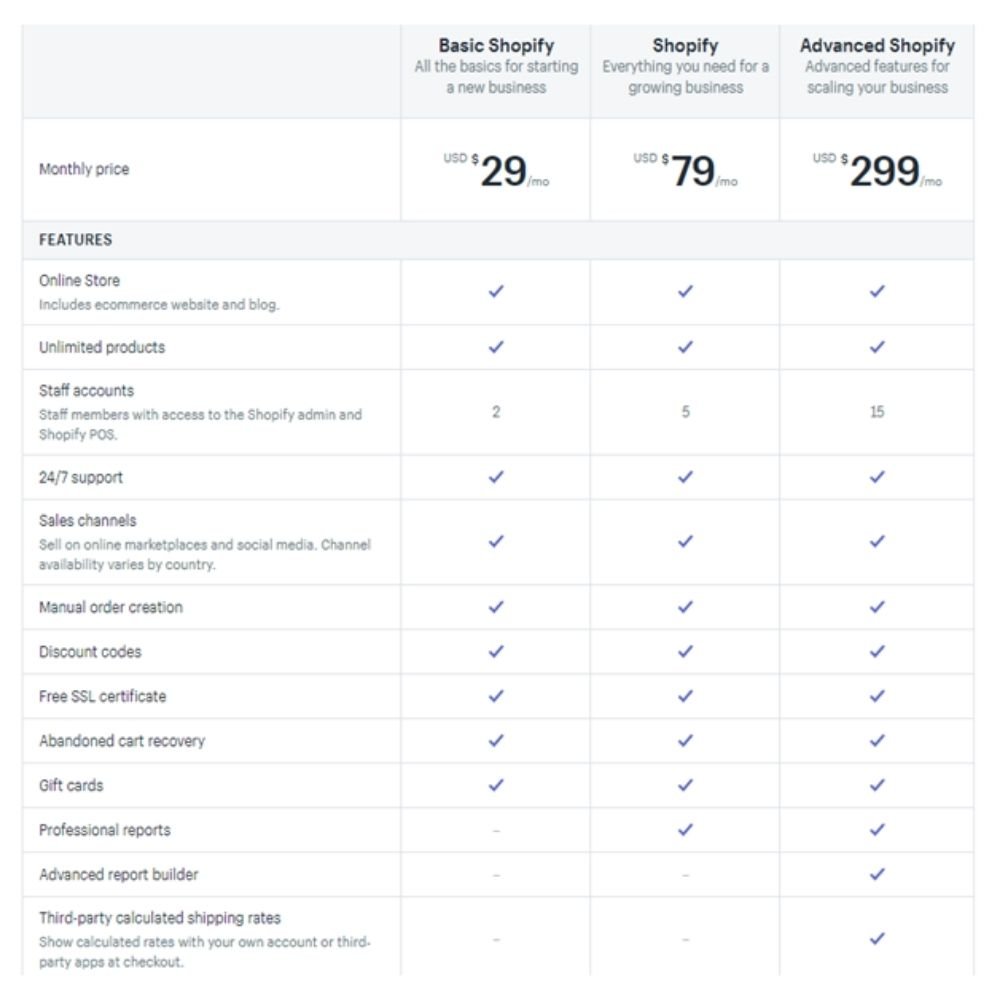Viewport: 1000px width, 1000px height.
Task: Select the Advanced Shopify plan heading
Action: pos(877,46)
